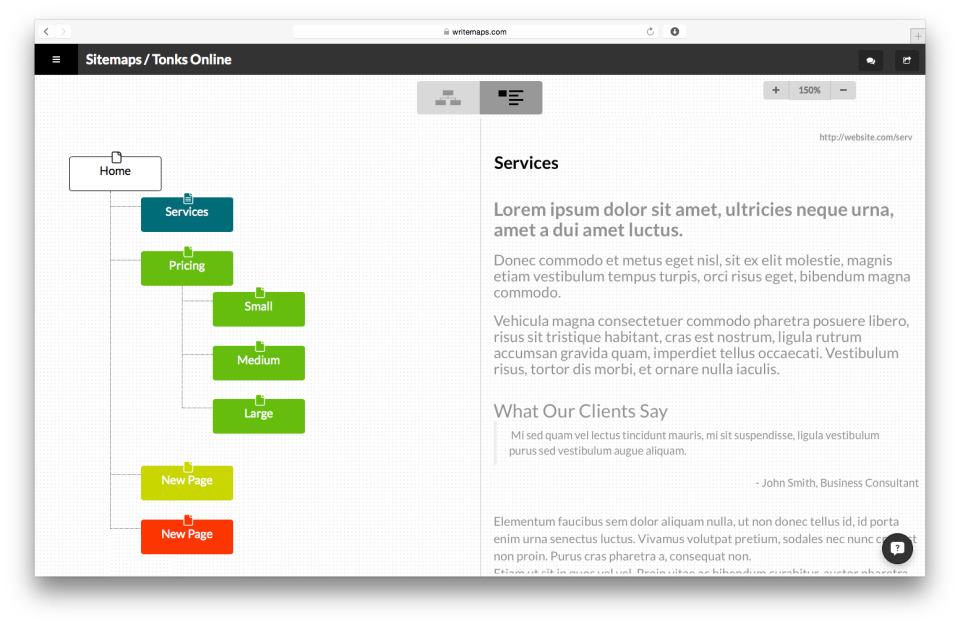This screenshot has height=626, width=960.
Task: Click the 150% zoom level
Action: click(x=809, y=90)
